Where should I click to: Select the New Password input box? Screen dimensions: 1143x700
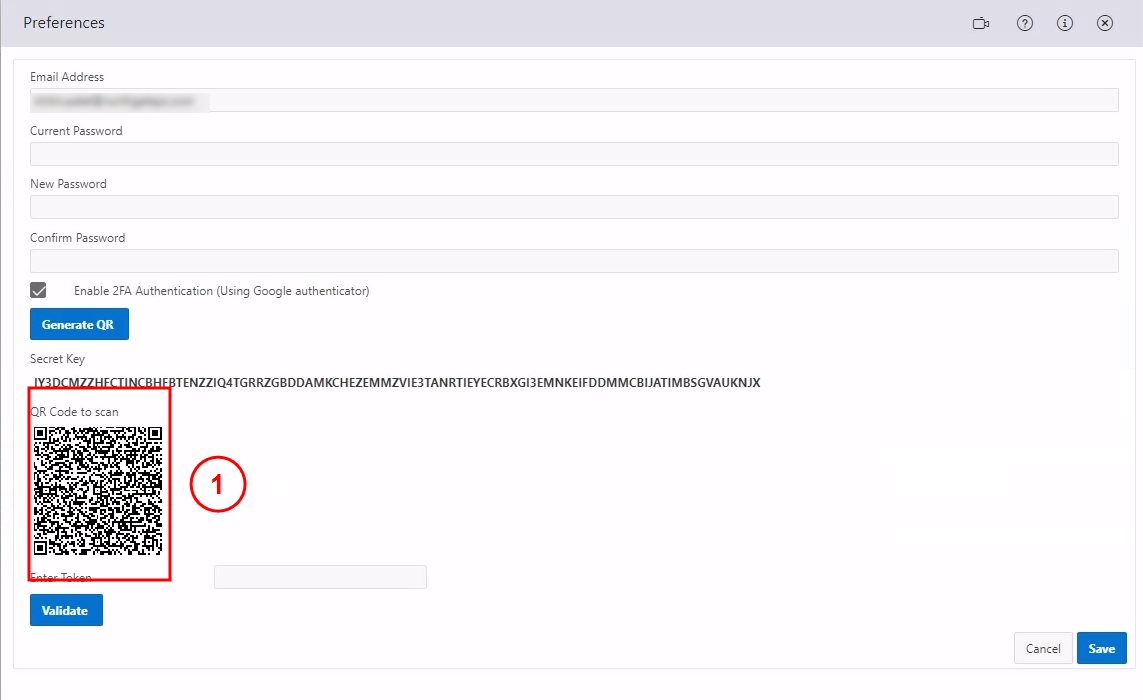pos(573,207)
